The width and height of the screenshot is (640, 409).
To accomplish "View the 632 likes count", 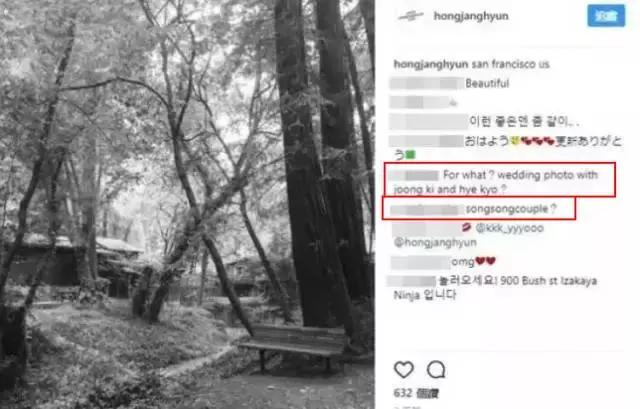I will click(416, 393).
